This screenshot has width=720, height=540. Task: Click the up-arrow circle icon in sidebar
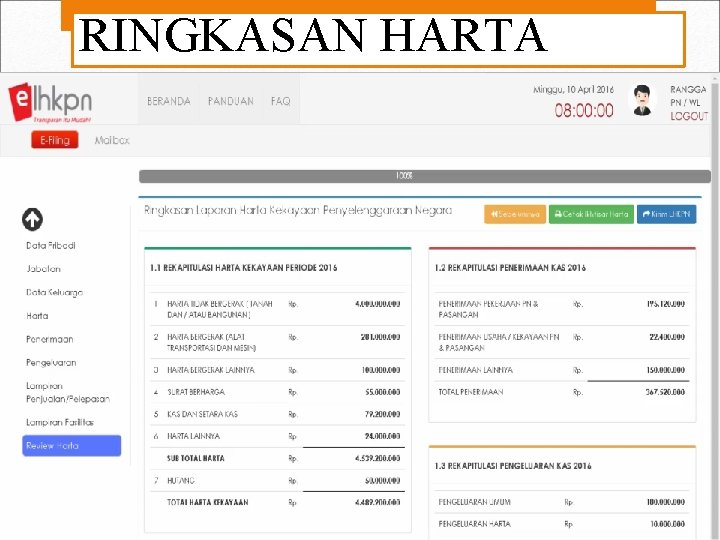point(32,219)
